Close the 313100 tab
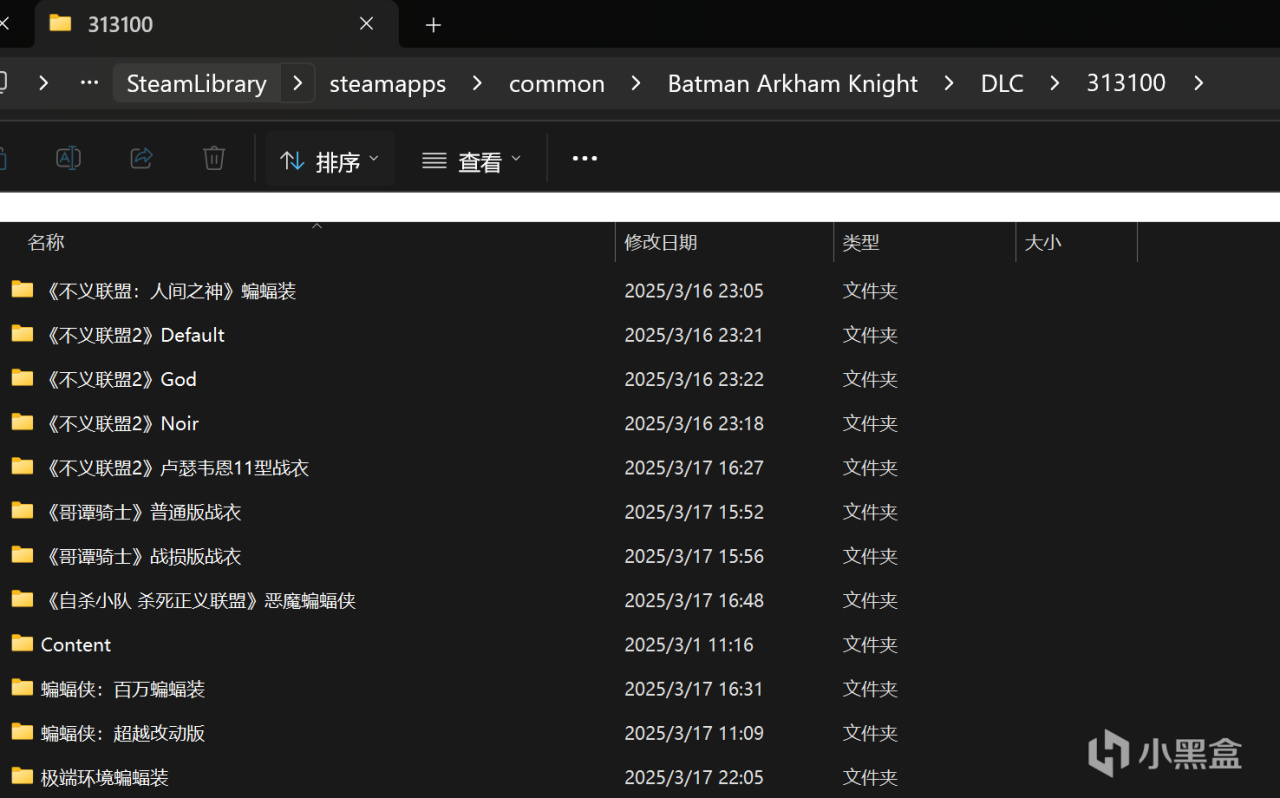 [x=366, y=24]
